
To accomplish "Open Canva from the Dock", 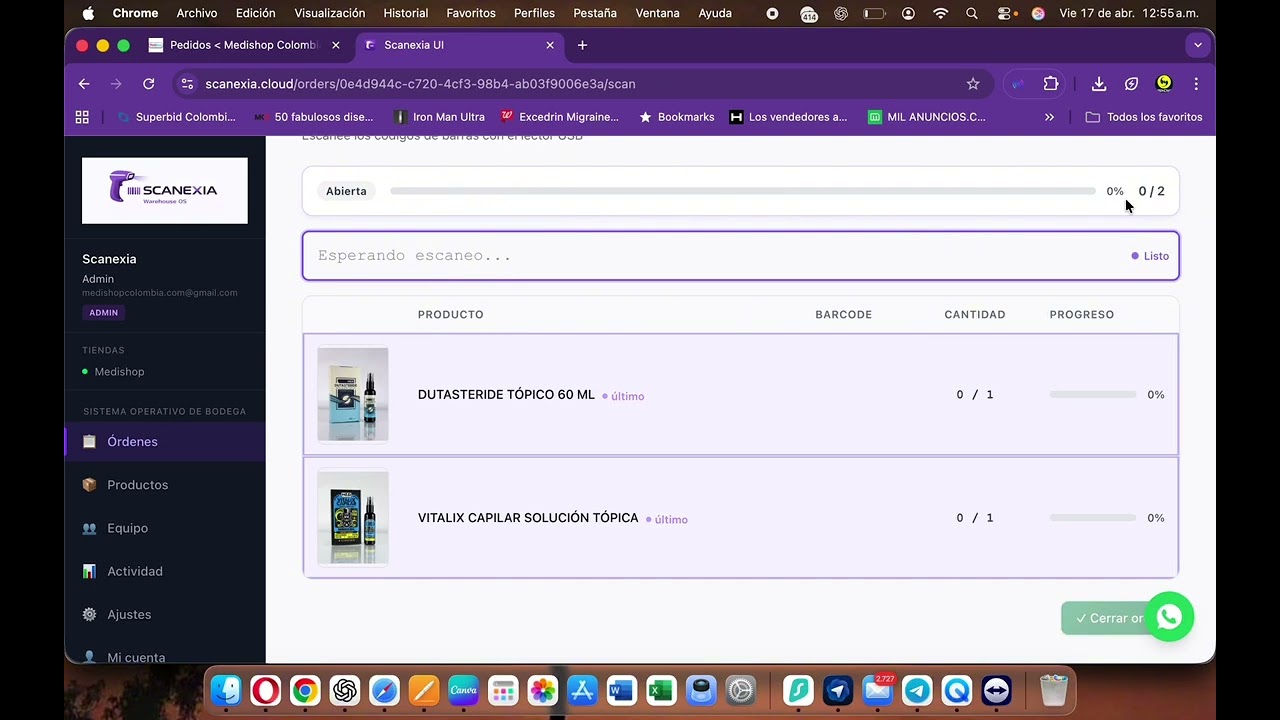I will [x=463, y=690].
